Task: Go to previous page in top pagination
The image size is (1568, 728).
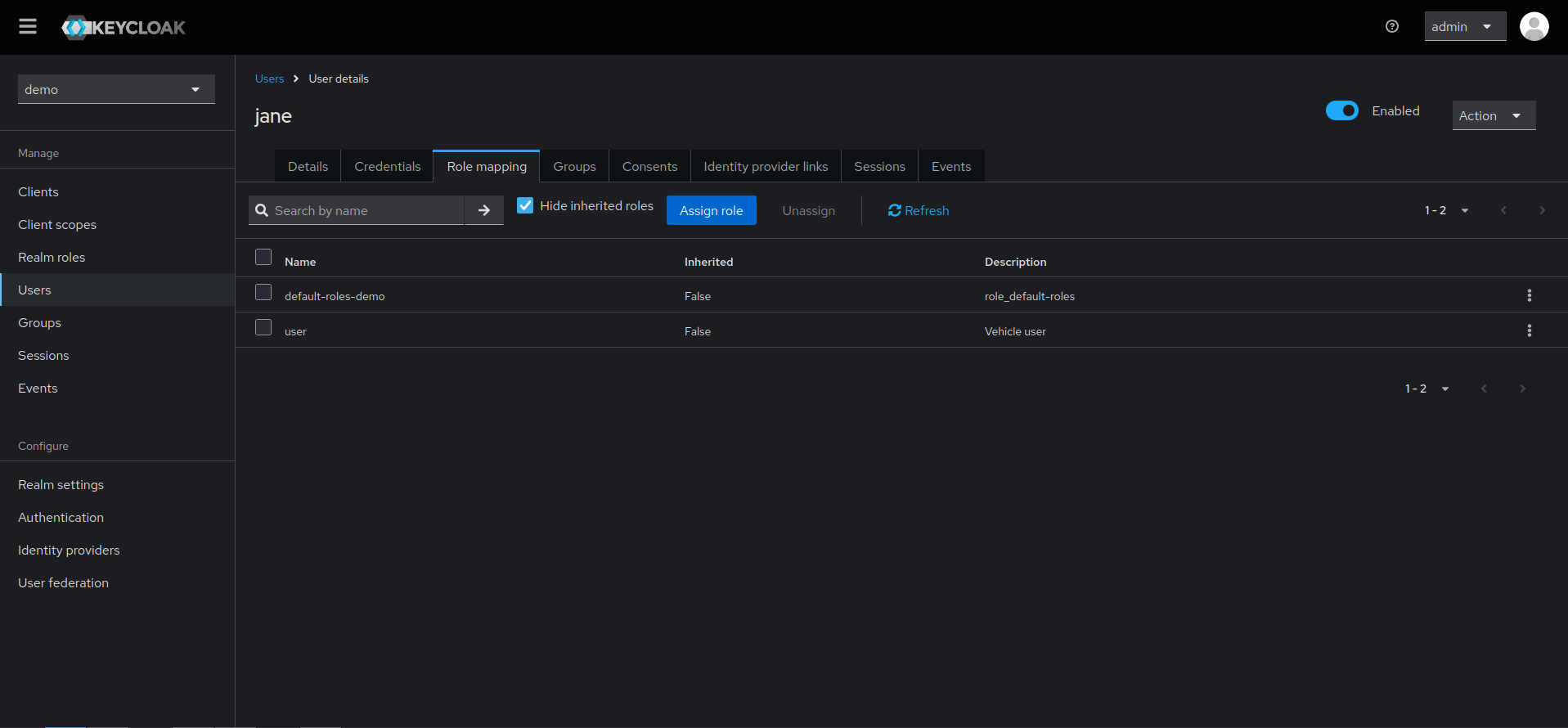Action: [1503, 210]
